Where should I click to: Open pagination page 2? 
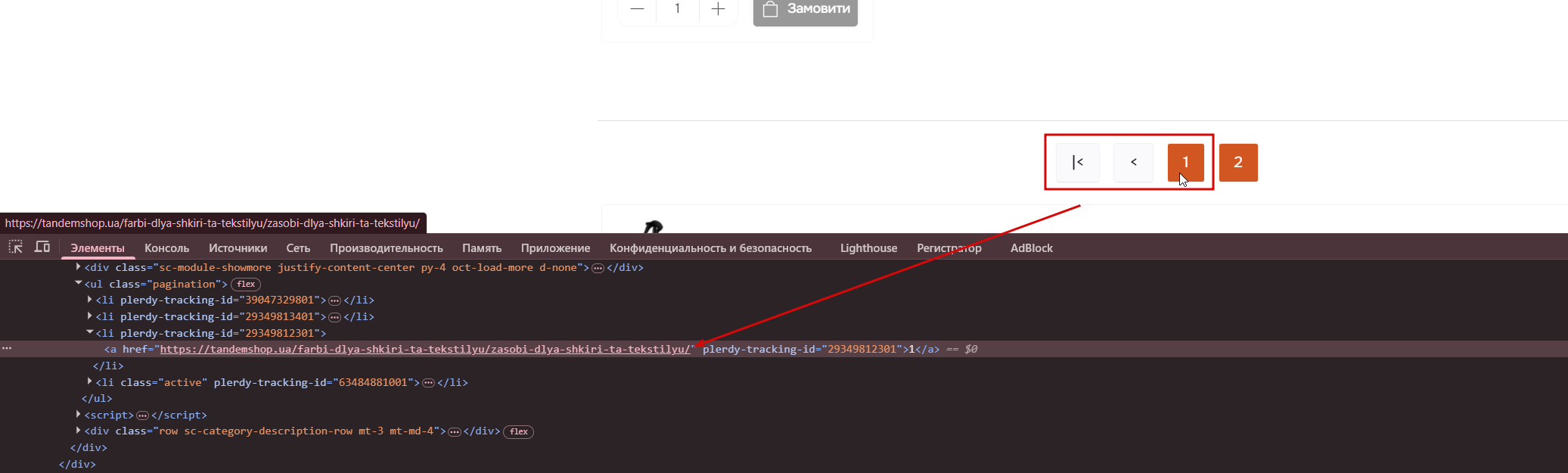click(x=1238, y=162)
